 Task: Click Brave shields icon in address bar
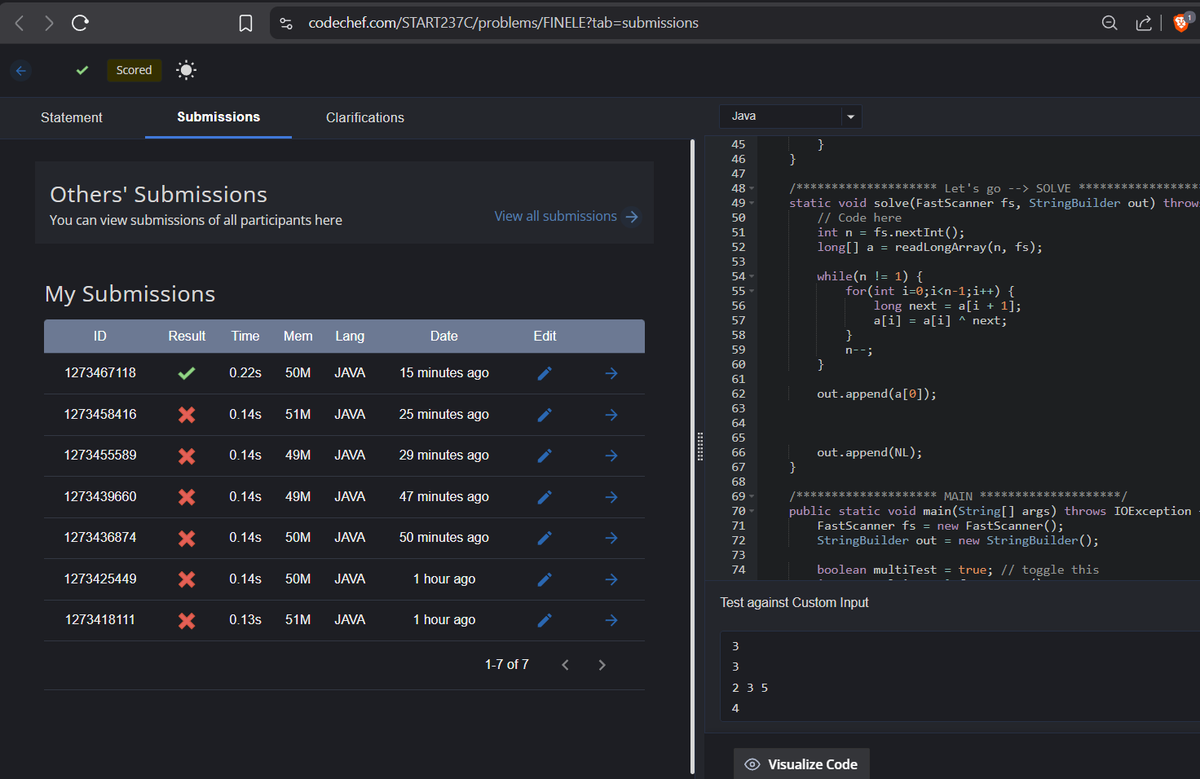point(1180,22)
